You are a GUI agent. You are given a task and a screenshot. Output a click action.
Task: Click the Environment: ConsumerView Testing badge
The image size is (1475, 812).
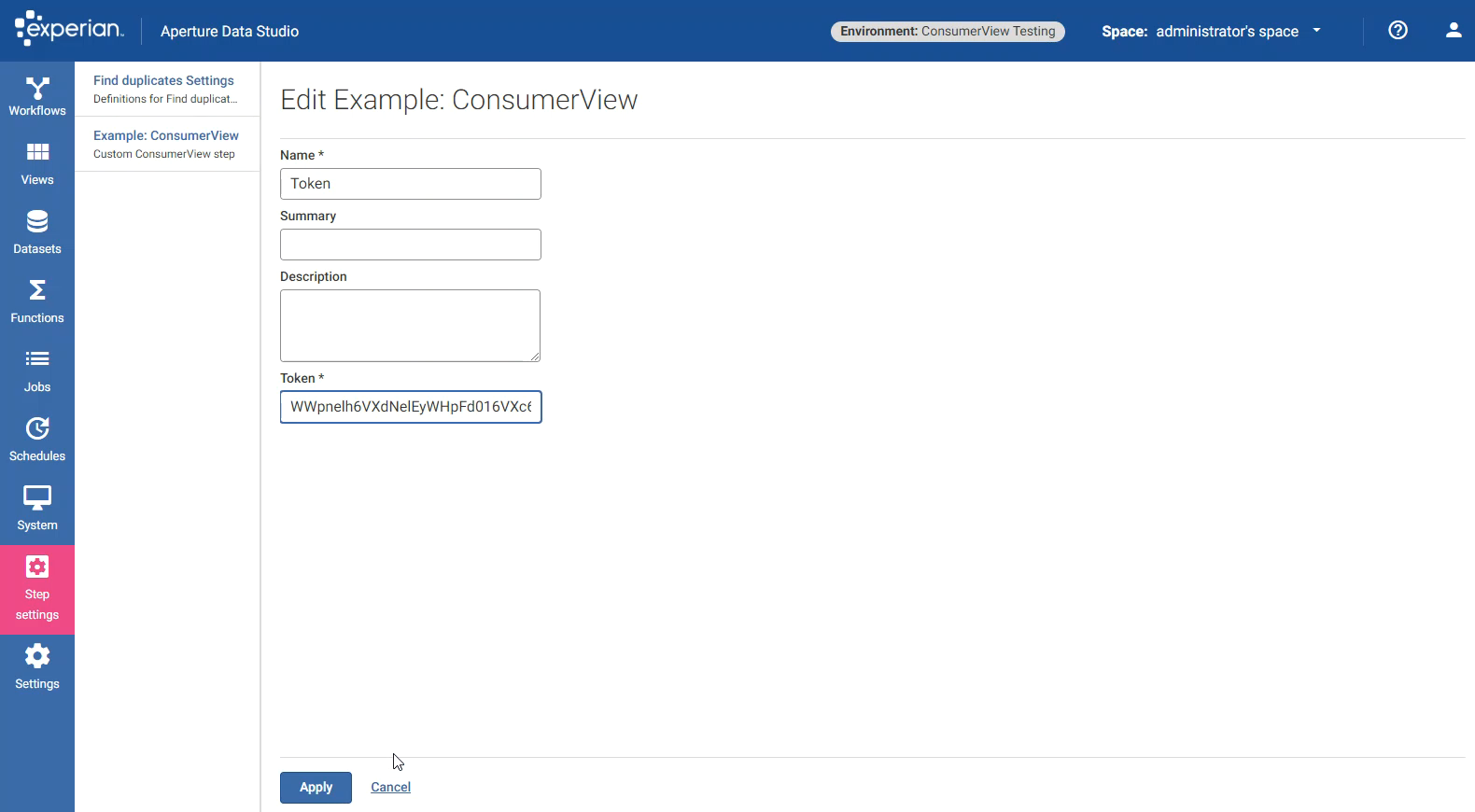[948, 32]
